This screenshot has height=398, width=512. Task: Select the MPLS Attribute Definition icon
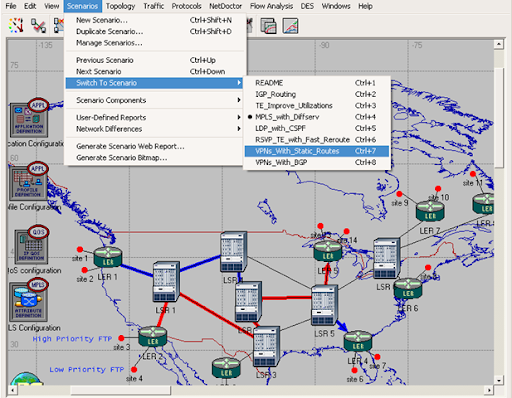(x=28, y=302)
